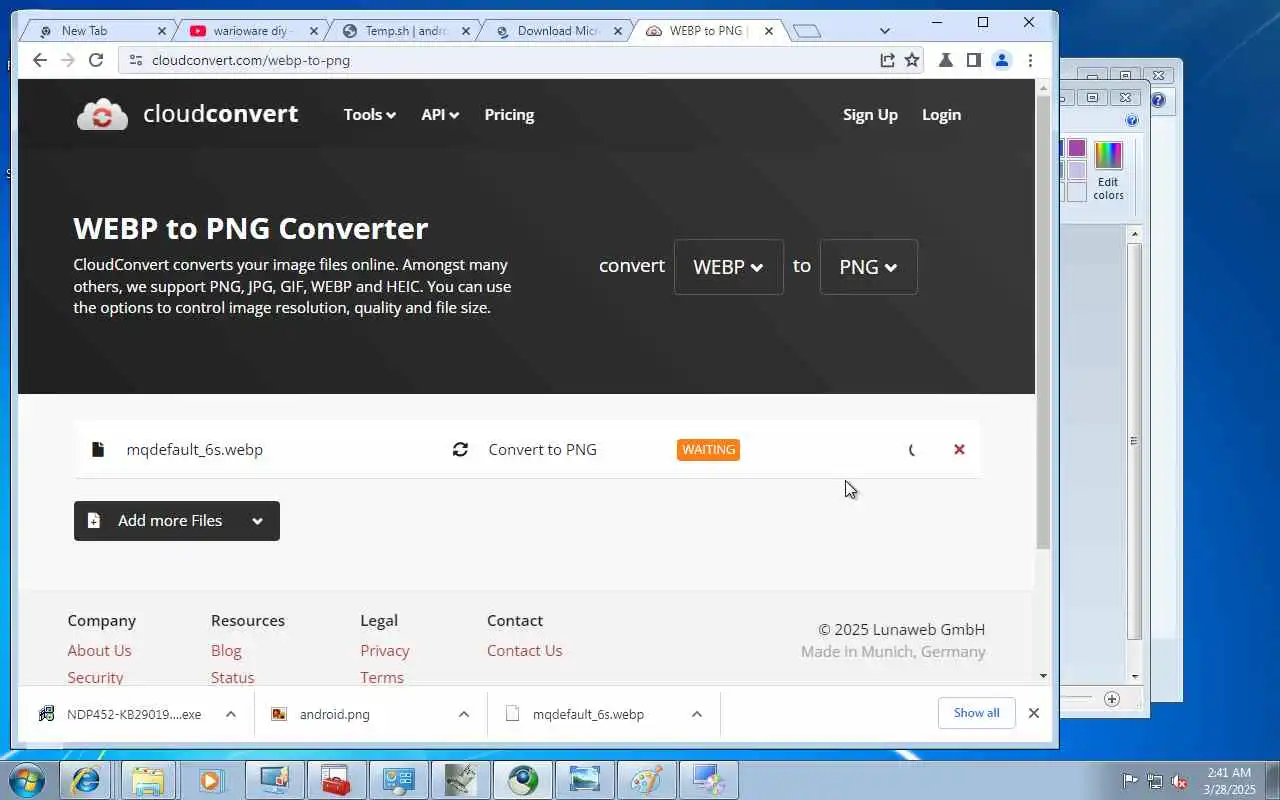Click the Paint window vertical scrollbar
The width and height of the screenshot is (1280, 800).
[1134, 440]
